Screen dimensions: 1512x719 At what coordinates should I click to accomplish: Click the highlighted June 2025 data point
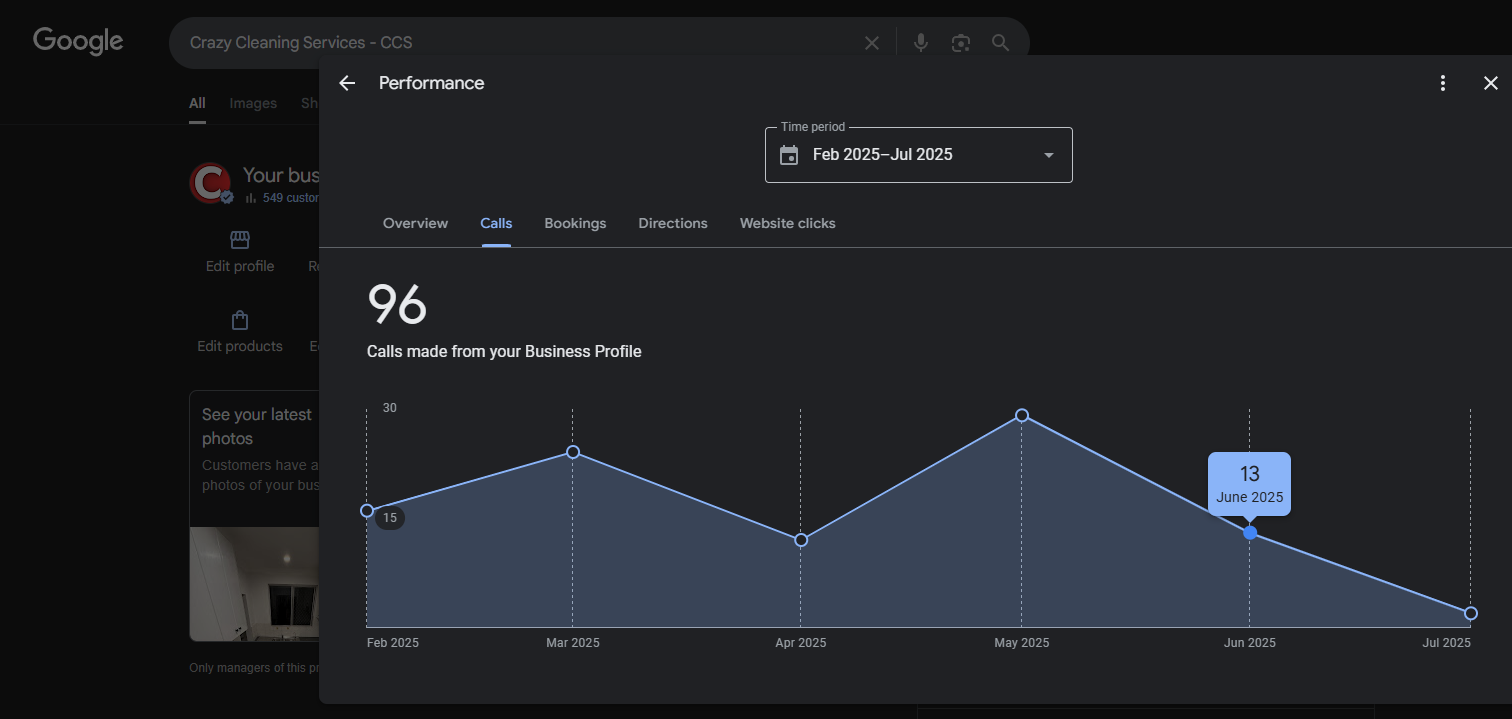click(x=1250, y=533)
